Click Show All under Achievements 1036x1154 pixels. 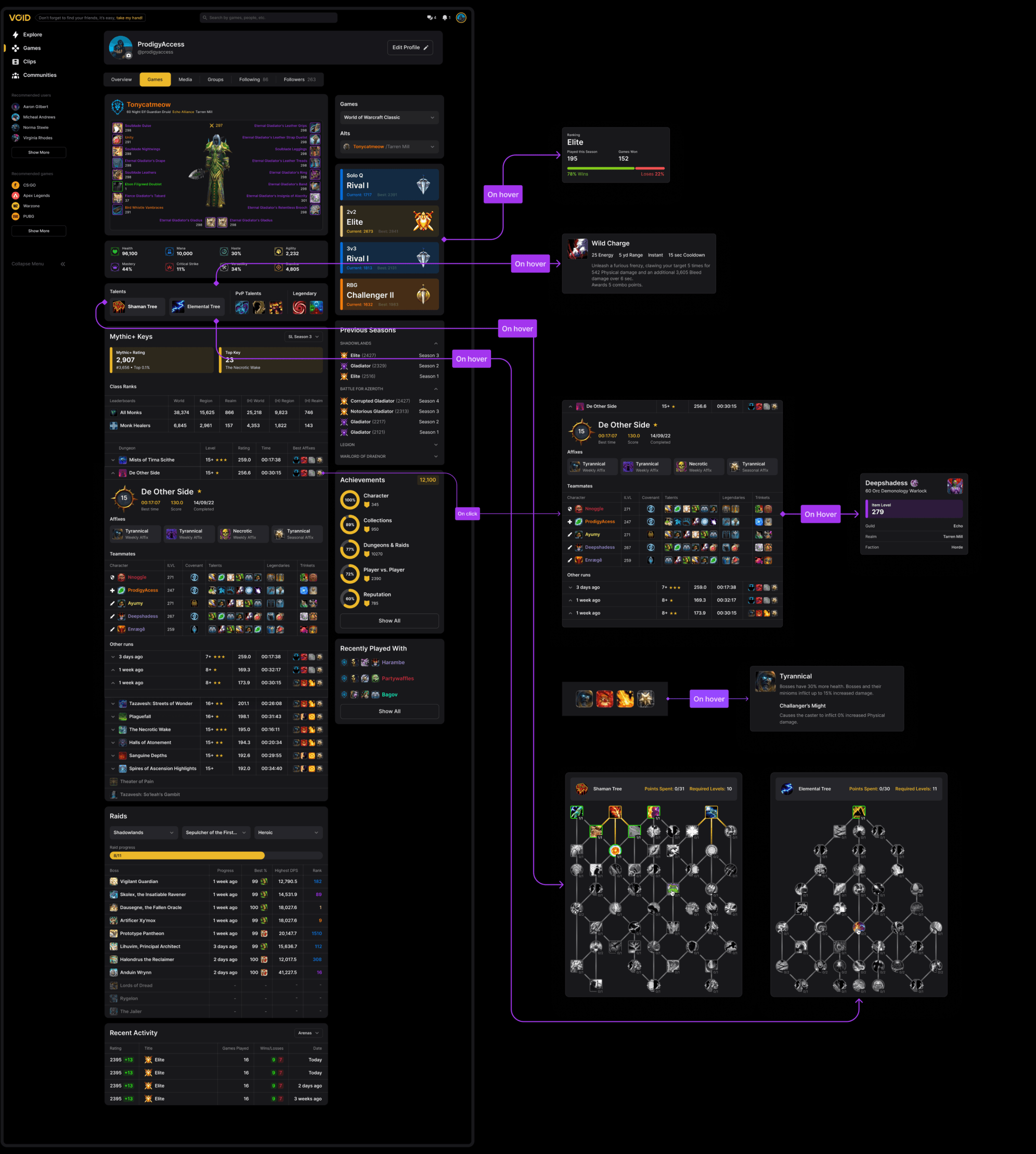coord(390,621)
